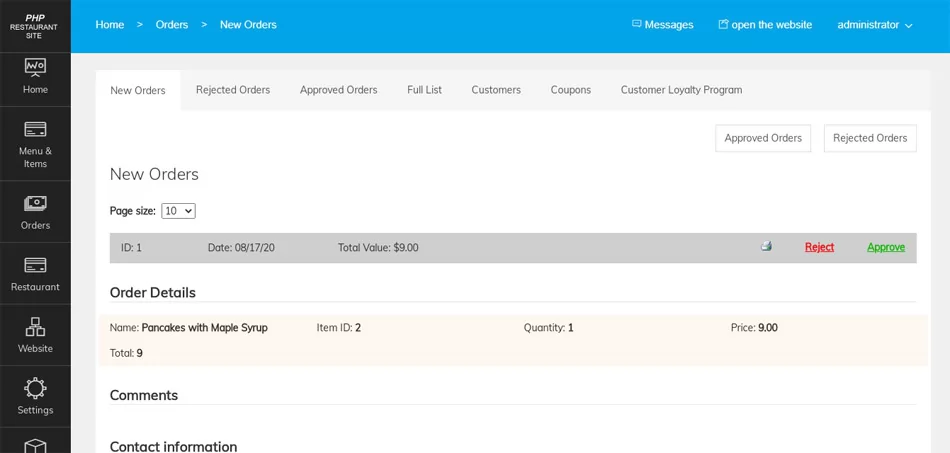The image size is (950, 453).
Task: Switch to the Coupons tab
Action: [x=570, y=90]
